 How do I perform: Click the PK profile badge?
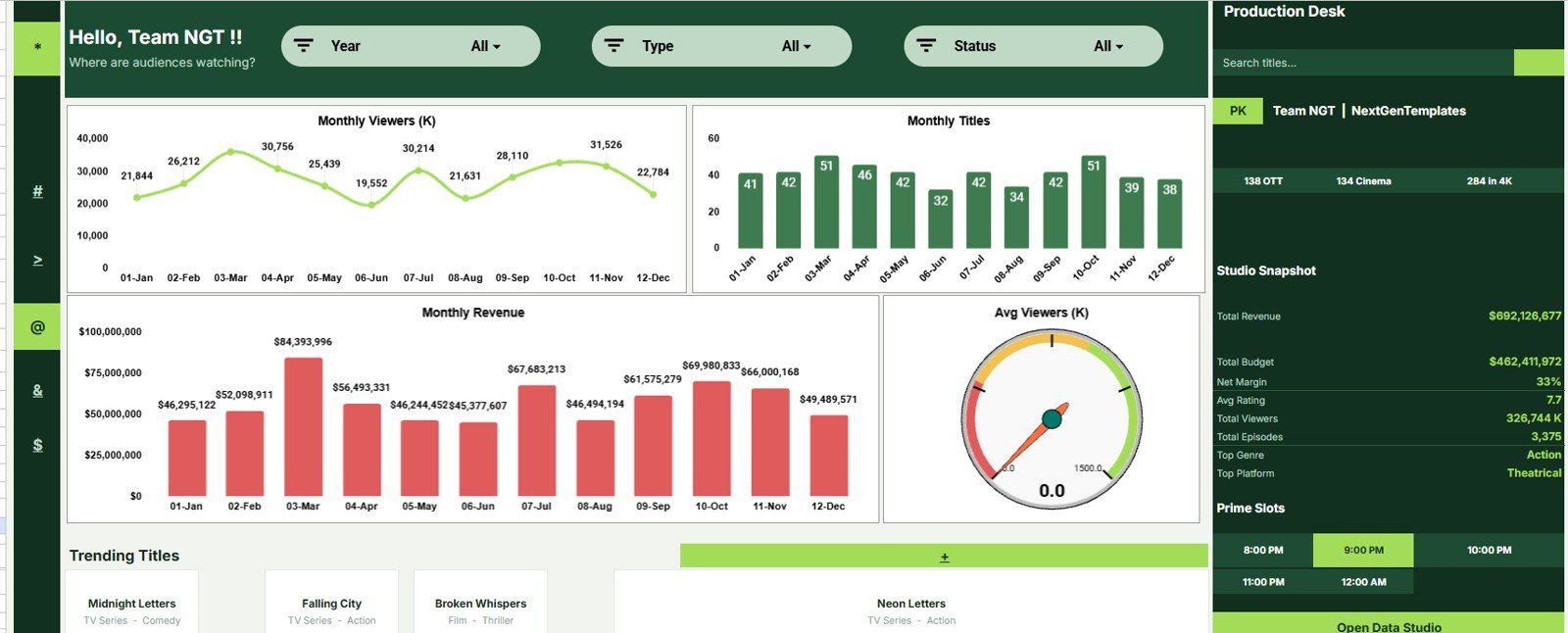(1238, 111)
